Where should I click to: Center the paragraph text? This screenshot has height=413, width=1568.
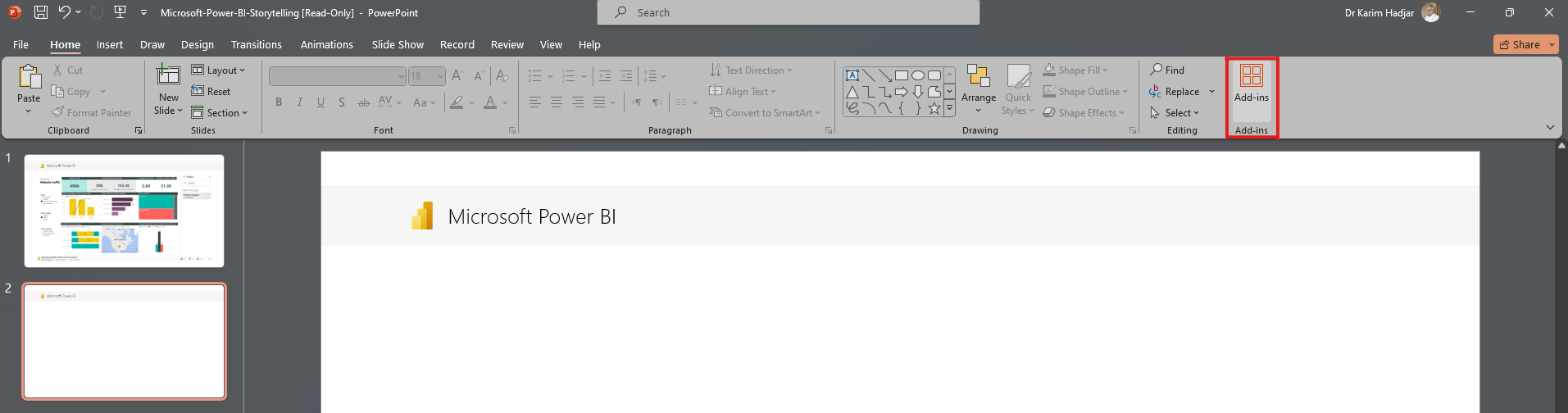[x=557, y=102]
